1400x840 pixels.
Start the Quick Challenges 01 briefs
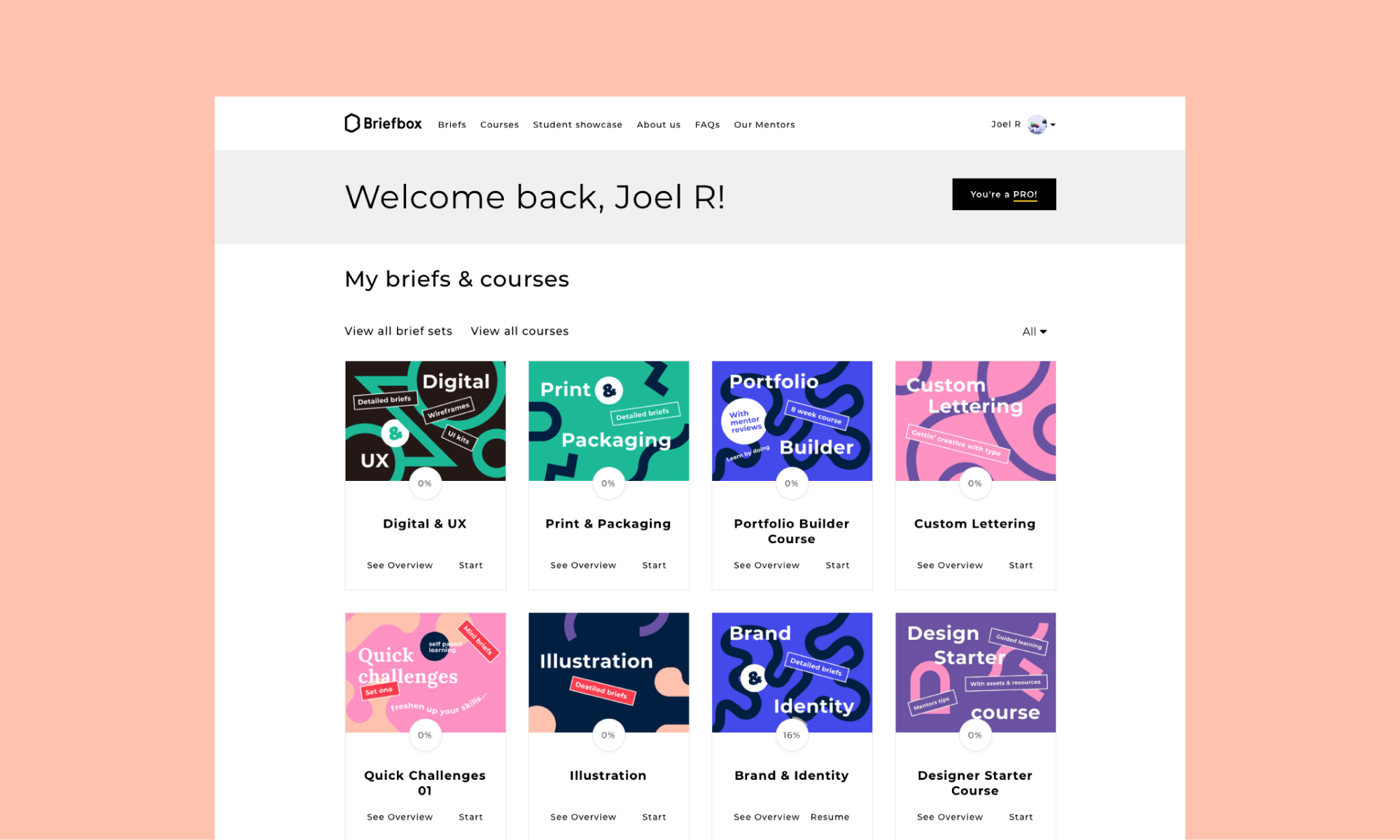[471, 817]
